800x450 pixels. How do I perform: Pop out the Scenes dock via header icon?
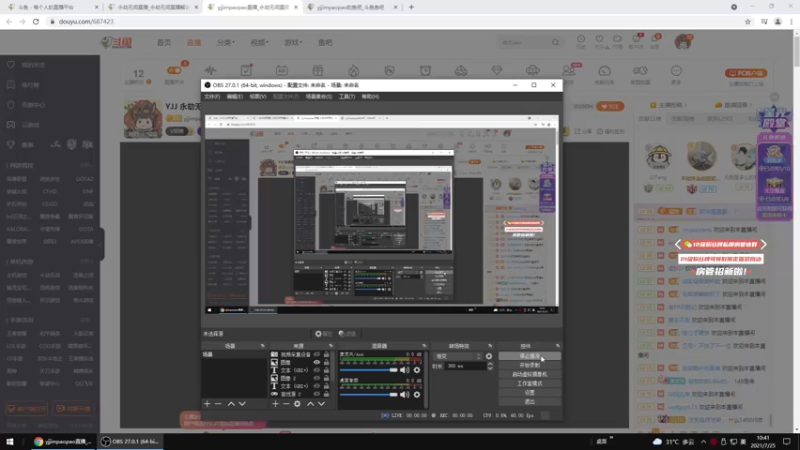pos(262,346)
